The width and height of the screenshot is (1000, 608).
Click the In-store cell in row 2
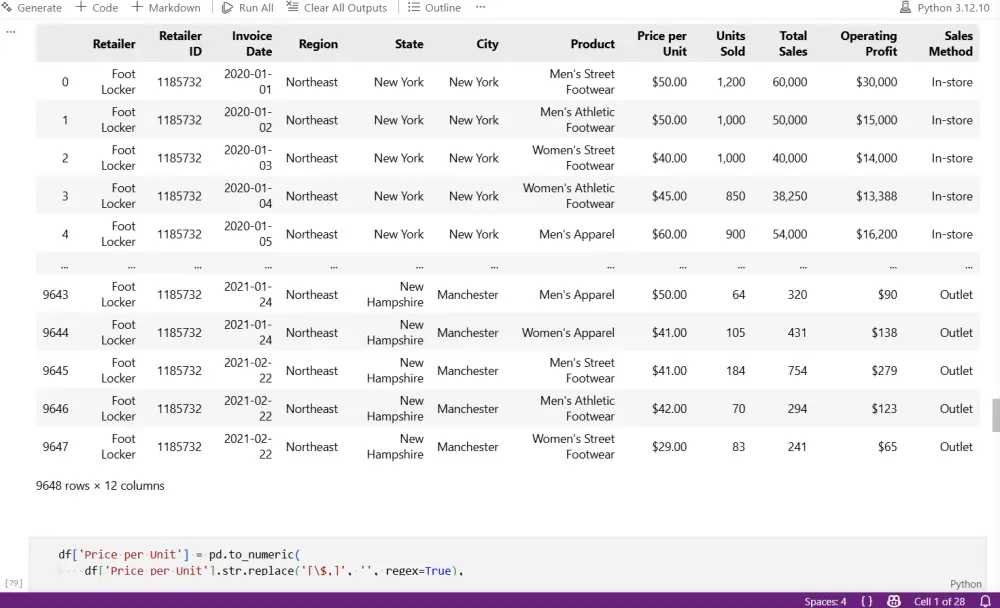[x=952, y=158]
